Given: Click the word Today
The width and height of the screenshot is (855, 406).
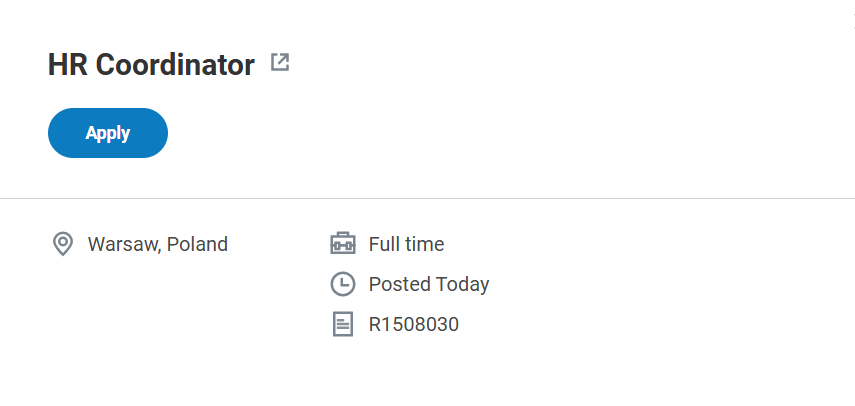Looking at the screenshot, I should click(x=462, y=284).
